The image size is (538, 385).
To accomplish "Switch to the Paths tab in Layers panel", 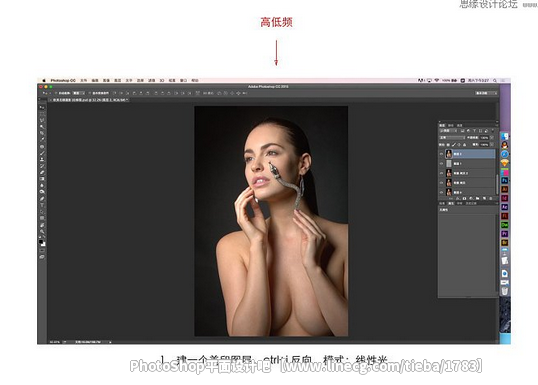I will (459, 126).
